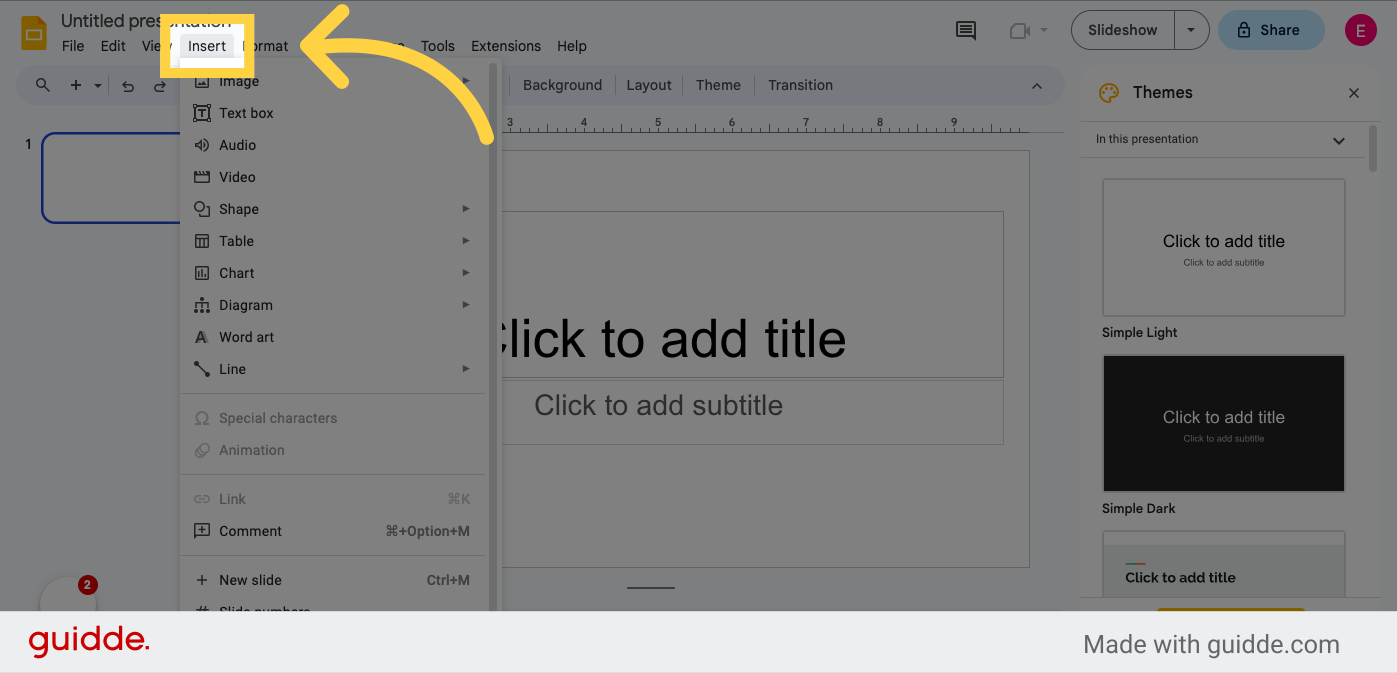This screenshot has width=1397, height=673.
Task: Click the Themes panel scrollbar
Action: 1374,148
